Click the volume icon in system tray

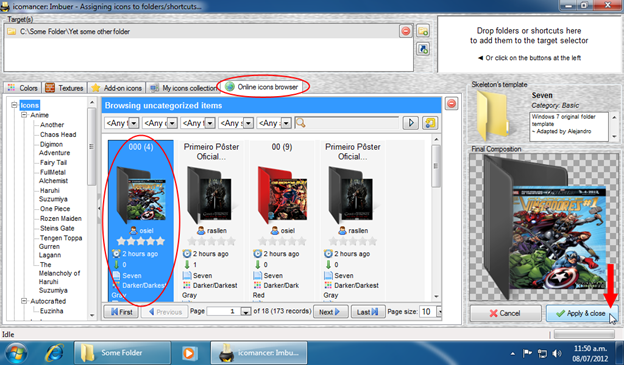click(x=557, y=353)
